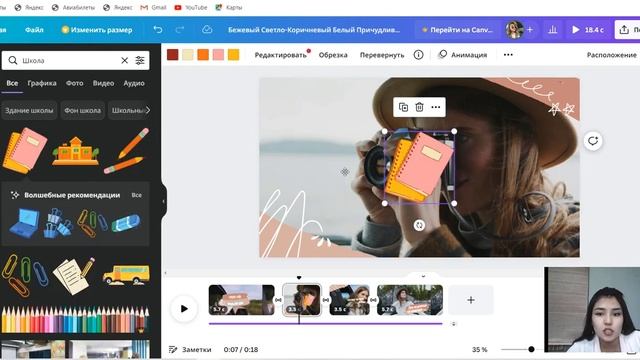
Task: Click the comment bubble beside the canvas
Action: tap(593, 141)
